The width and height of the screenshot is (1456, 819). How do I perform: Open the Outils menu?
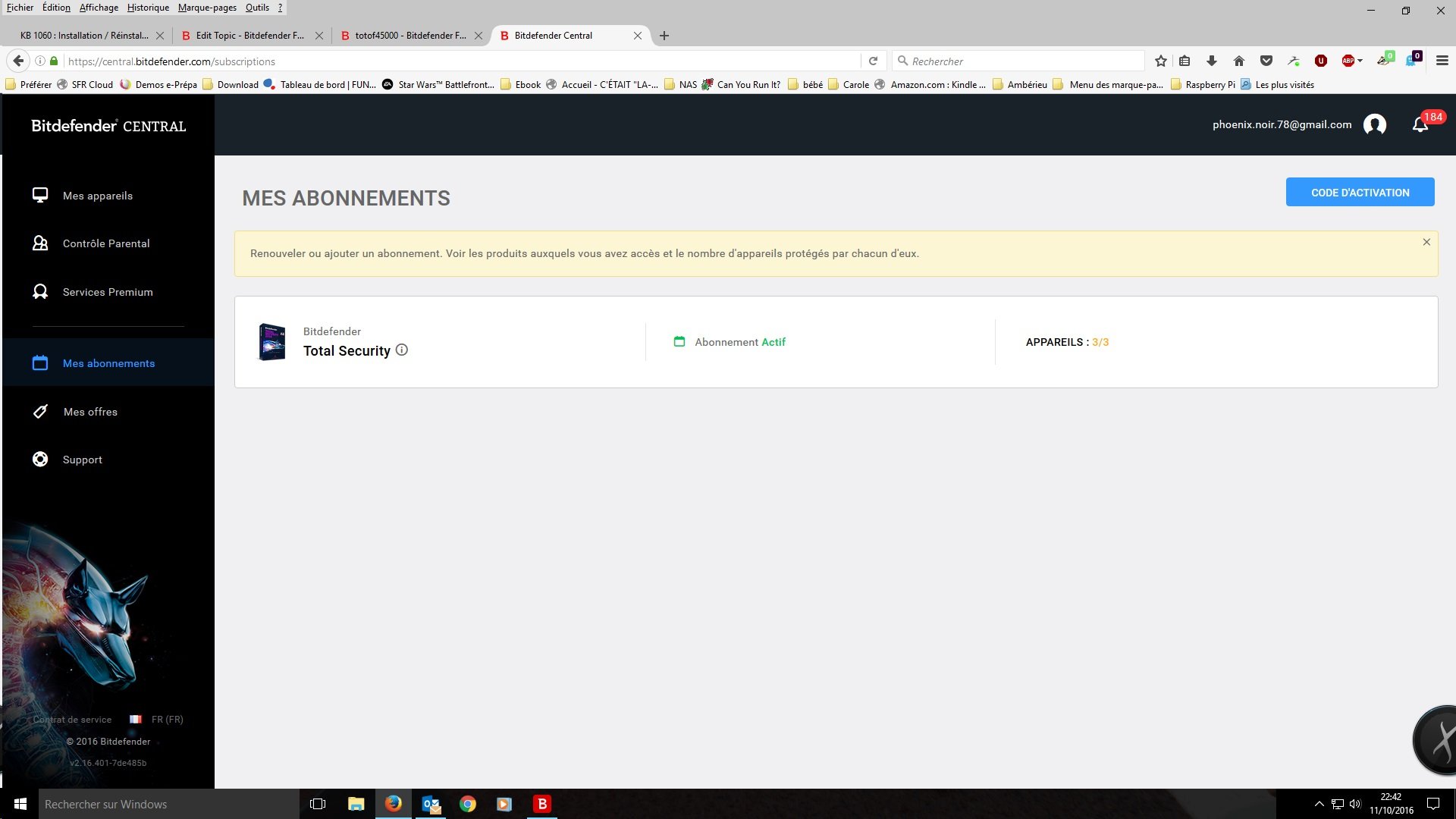pyautogui.click(x=257, y=8)
